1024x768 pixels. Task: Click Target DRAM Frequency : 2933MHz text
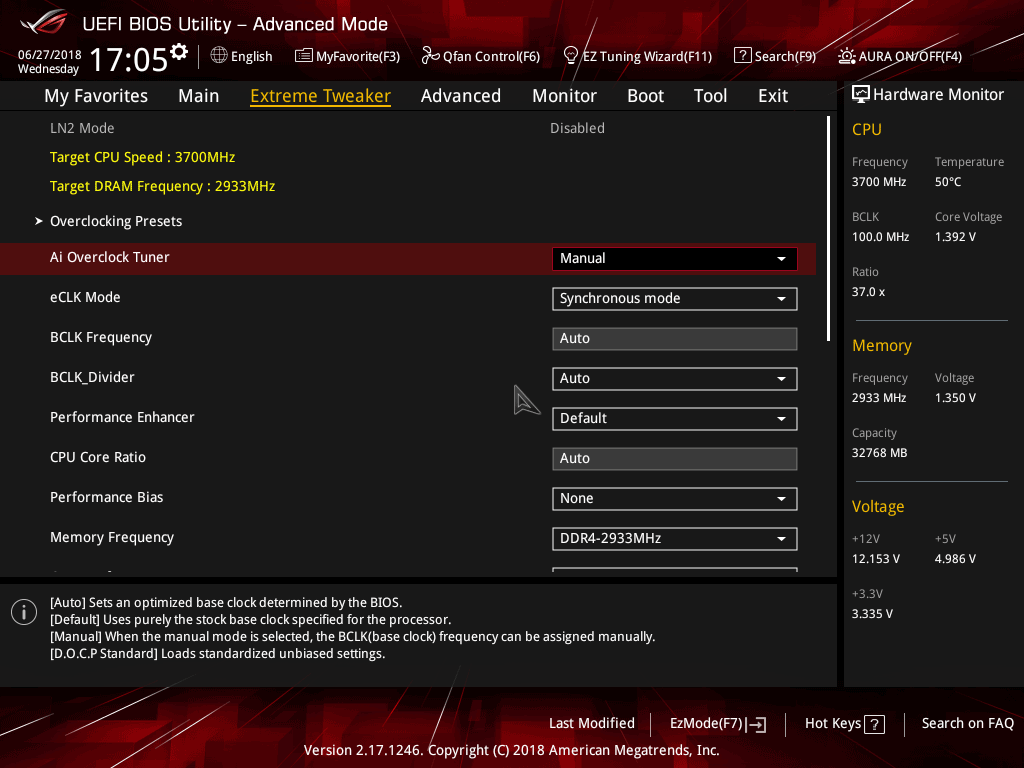point(163,187)
